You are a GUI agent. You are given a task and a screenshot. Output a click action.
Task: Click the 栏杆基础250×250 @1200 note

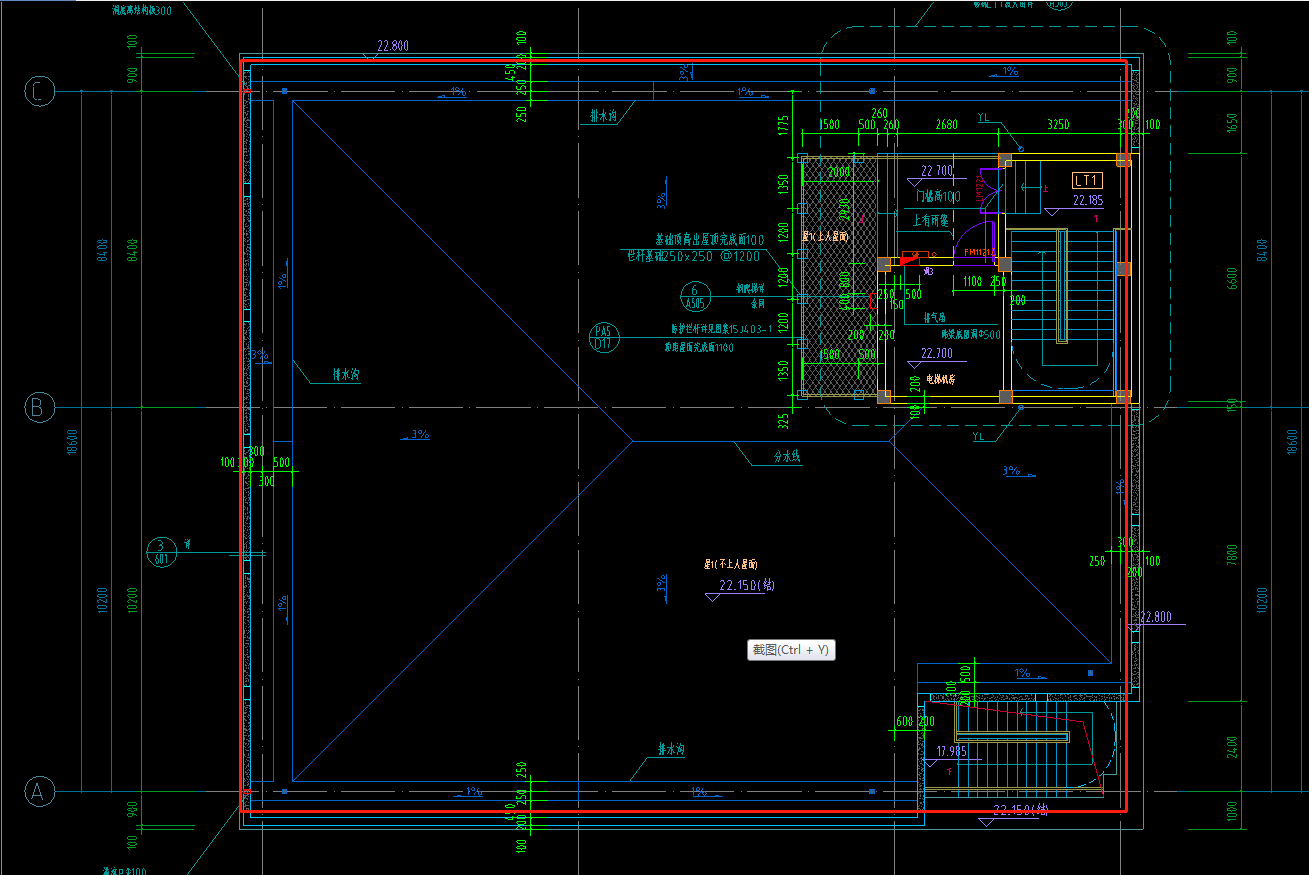point(694,256)
